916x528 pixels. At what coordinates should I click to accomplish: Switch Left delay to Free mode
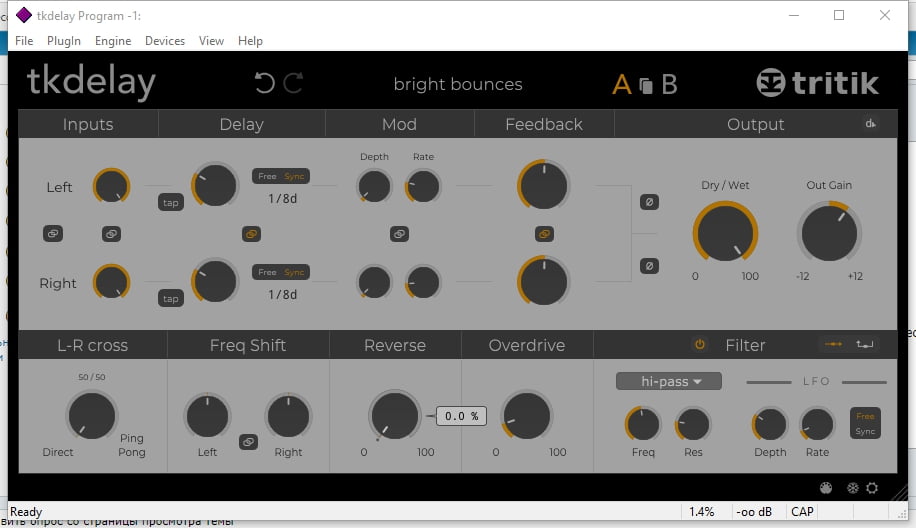pos(267,176)
